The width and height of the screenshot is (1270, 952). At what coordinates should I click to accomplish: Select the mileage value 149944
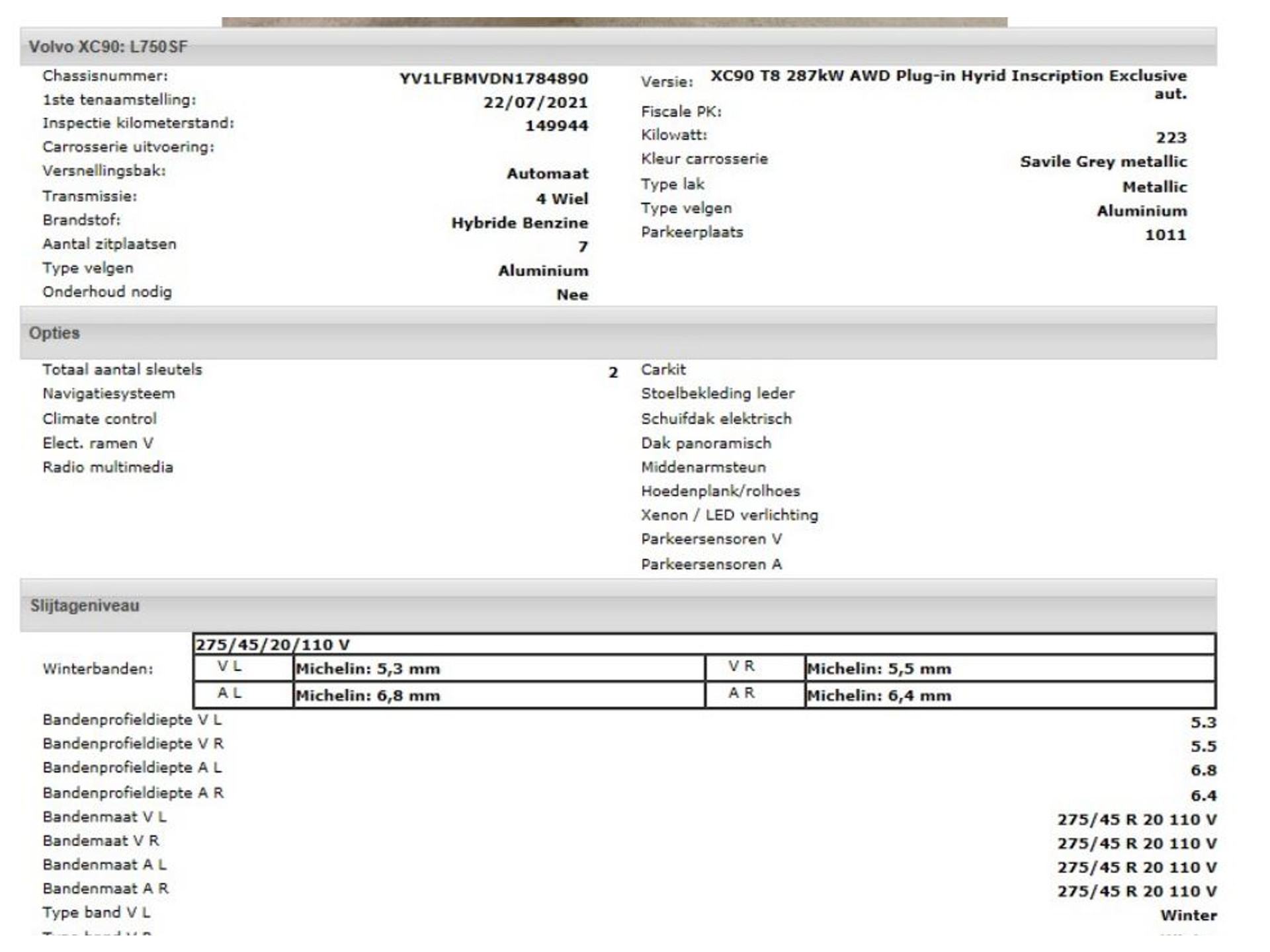click(x=556, y=126)
